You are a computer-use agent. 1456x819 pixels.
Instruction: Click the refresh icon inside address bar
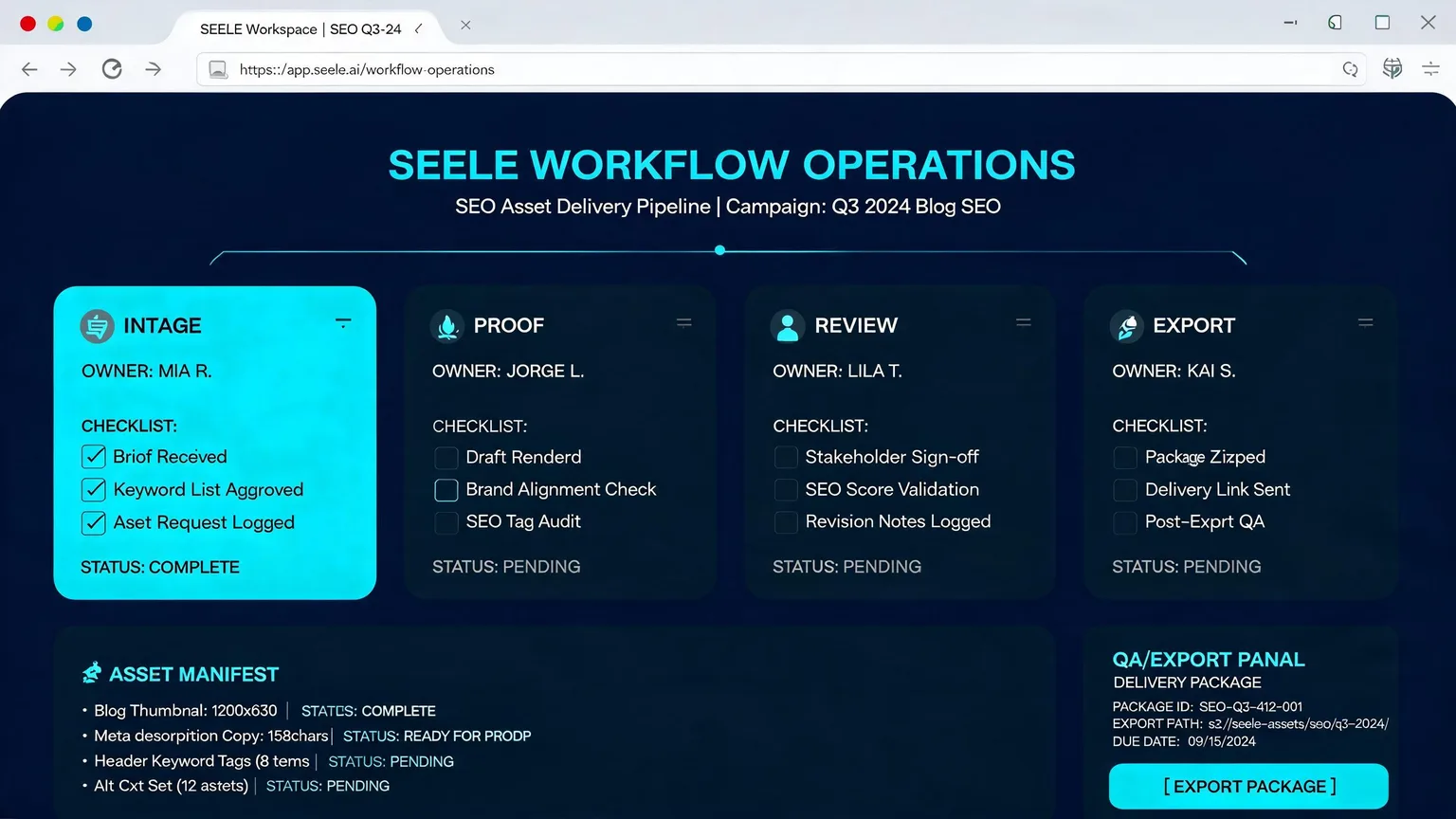pos(1350,69)
